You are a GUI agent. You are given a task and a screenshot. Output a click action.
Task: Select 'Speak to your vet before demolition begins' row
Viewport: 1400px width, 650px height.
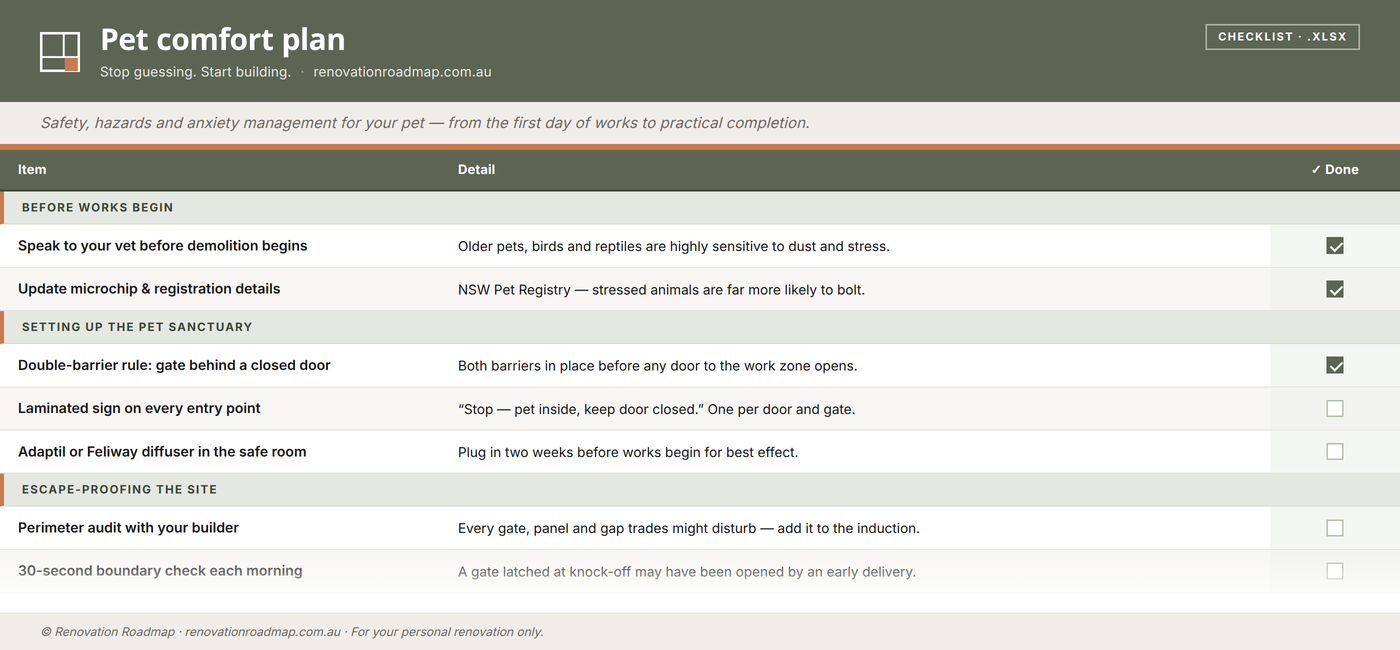[700, 246]
